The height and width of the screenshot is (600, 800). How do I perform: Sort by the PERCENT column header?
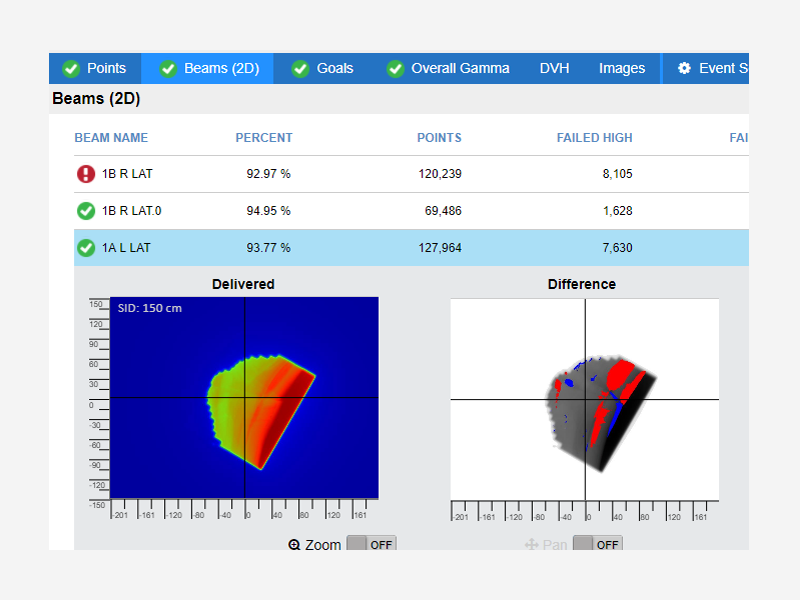pos(264,138)
